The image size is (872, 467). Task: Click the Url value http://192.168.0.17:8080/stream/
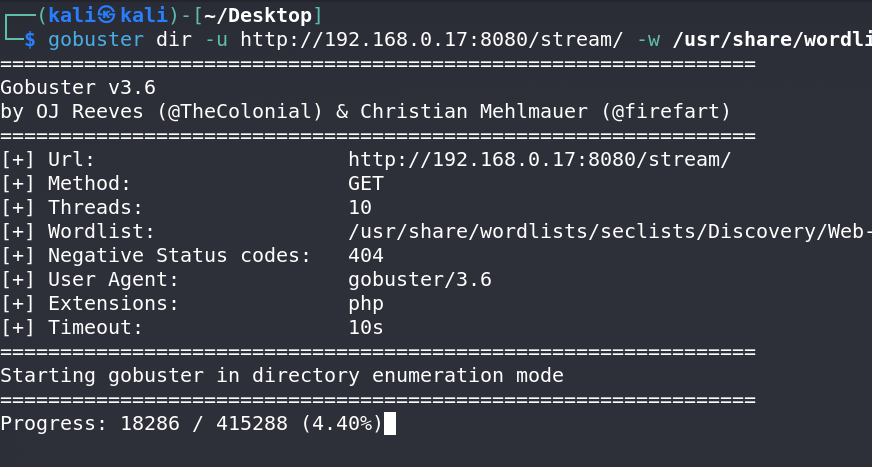click(539, 160)
